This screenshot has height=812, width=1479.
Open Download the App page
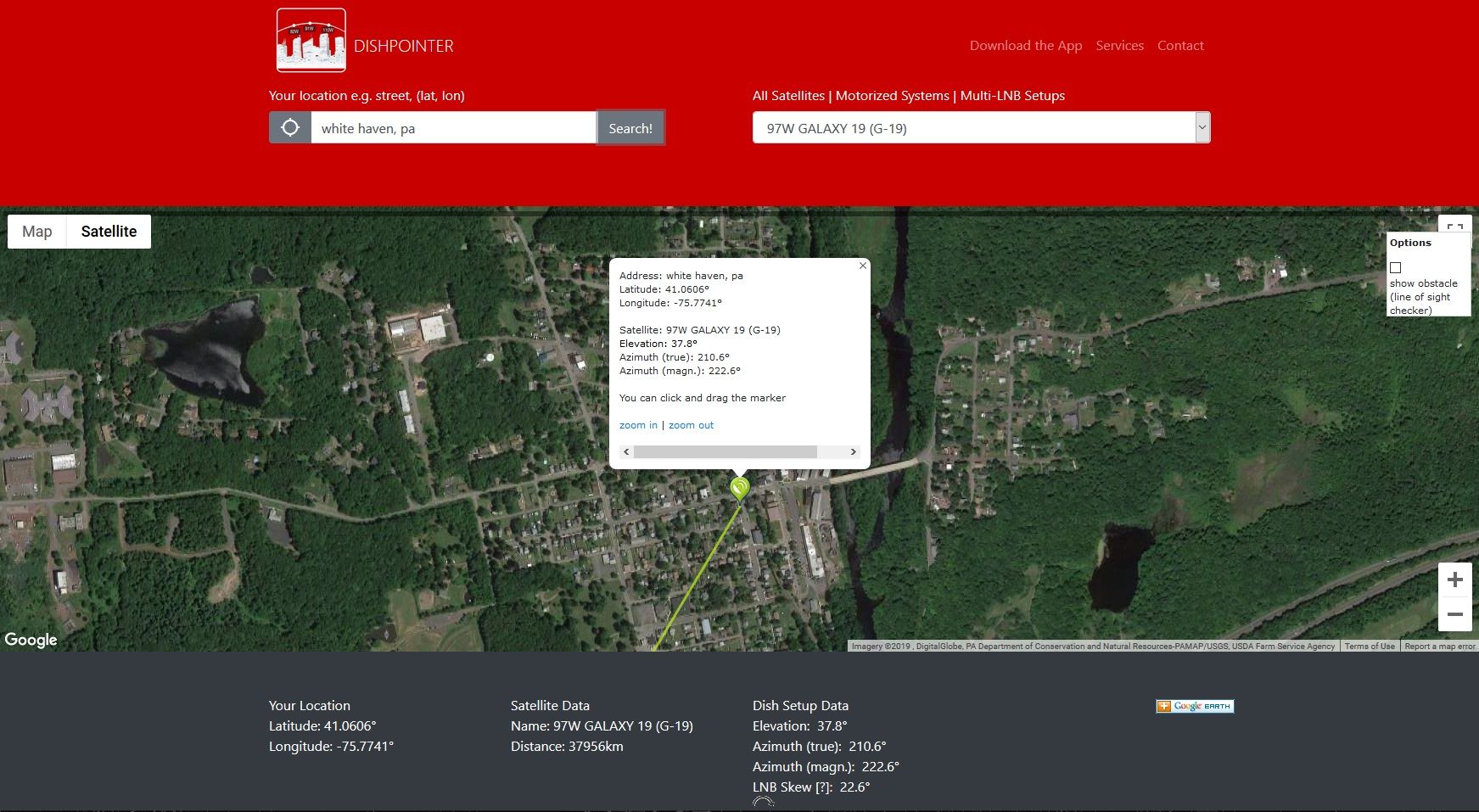click(x=1026, y=46)
